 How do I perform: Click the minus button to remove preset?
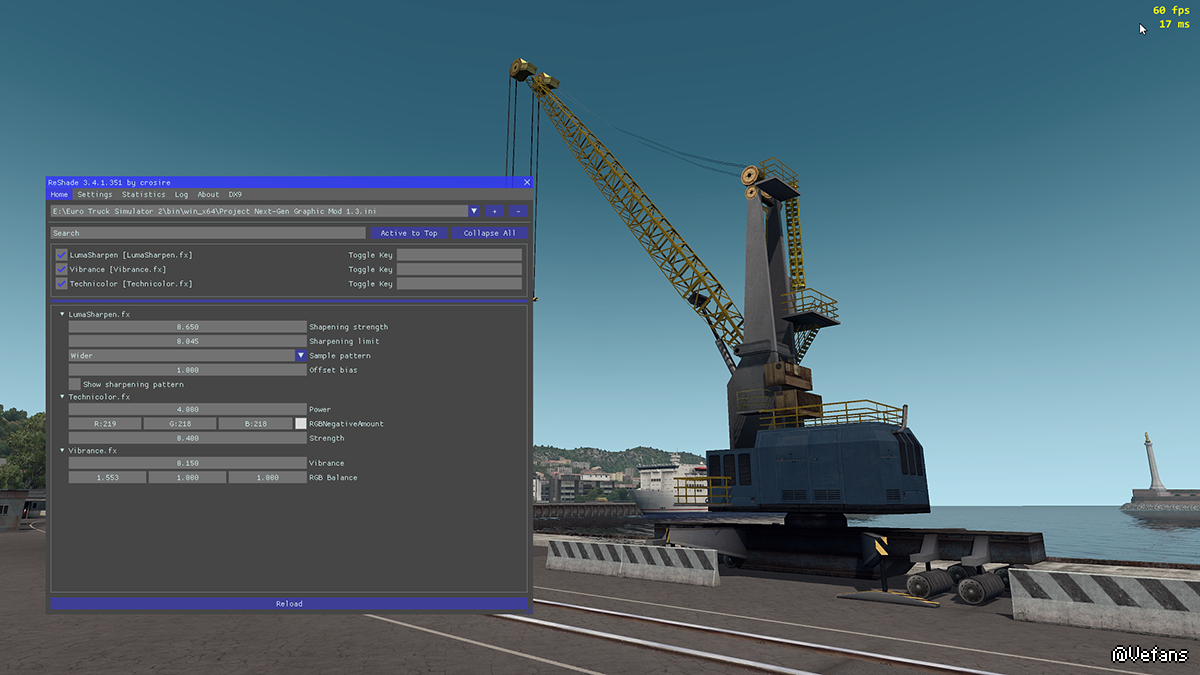coord(518,212)
